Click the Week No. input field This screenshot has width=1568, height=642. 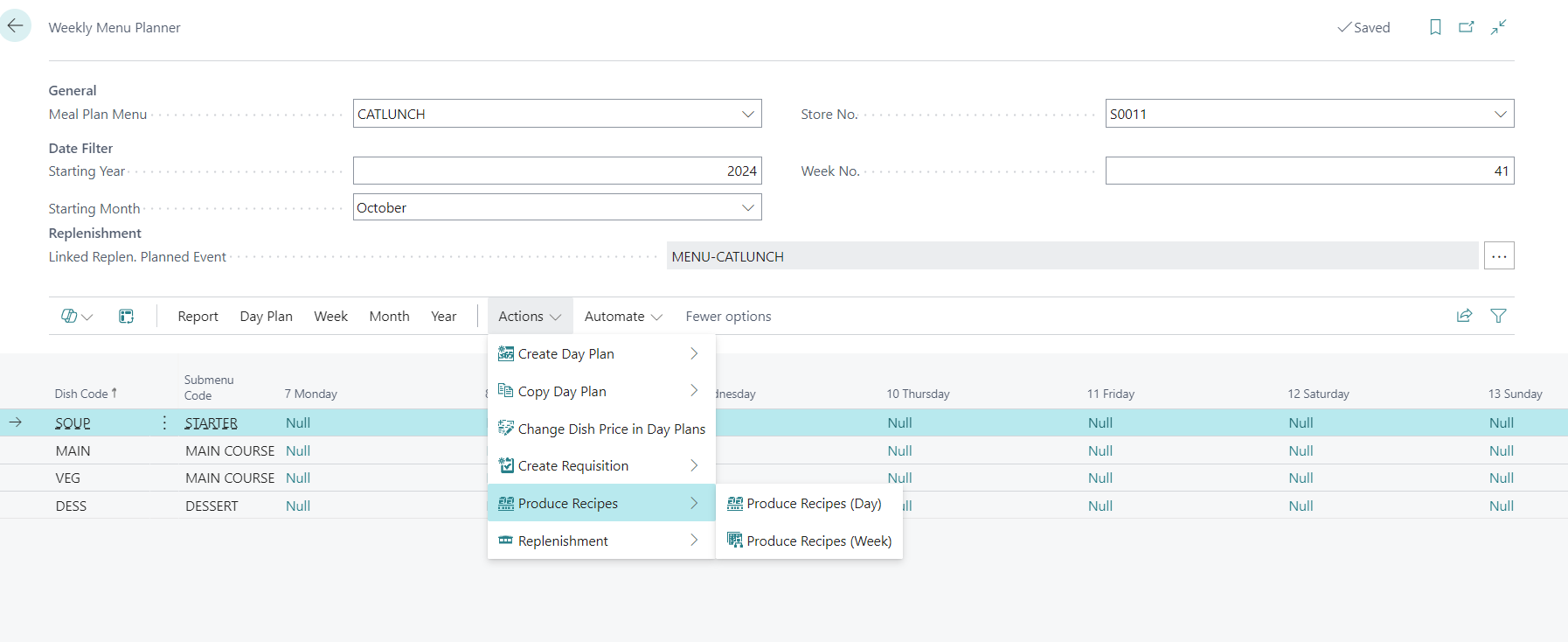click(x=1308, y=171)
